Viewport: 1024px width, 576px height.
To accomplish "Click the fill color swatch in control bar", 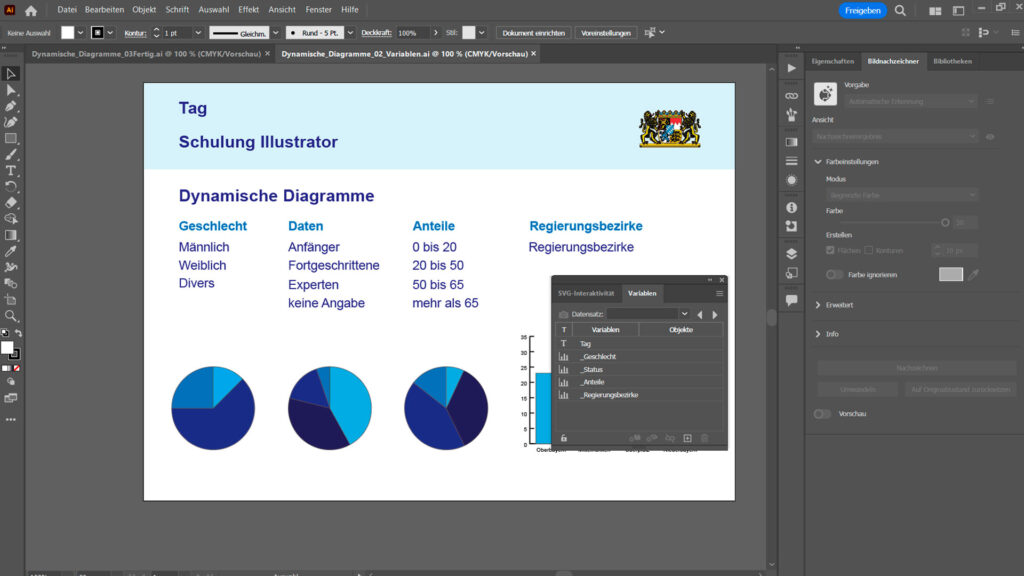I will [x=67, y=33].
